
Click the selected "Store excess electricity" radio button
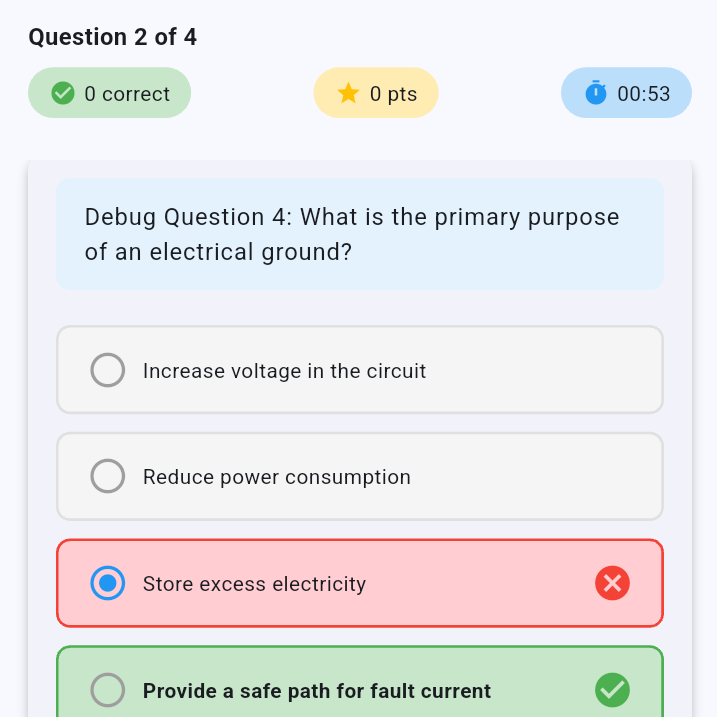click(x=108, y=583)
